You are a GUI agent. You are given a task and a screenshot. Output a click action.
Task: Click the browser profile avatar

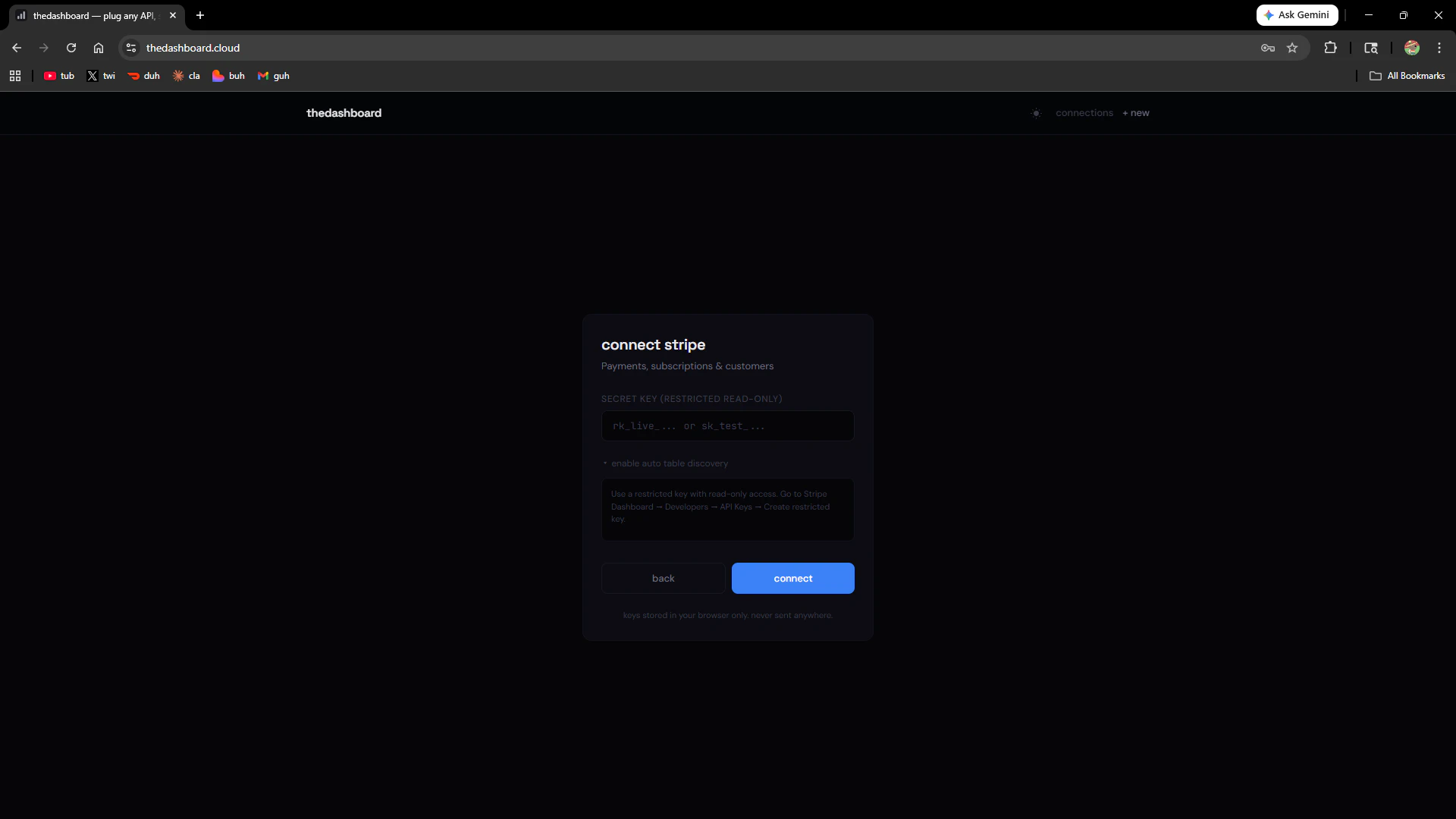coord(1412,47)
